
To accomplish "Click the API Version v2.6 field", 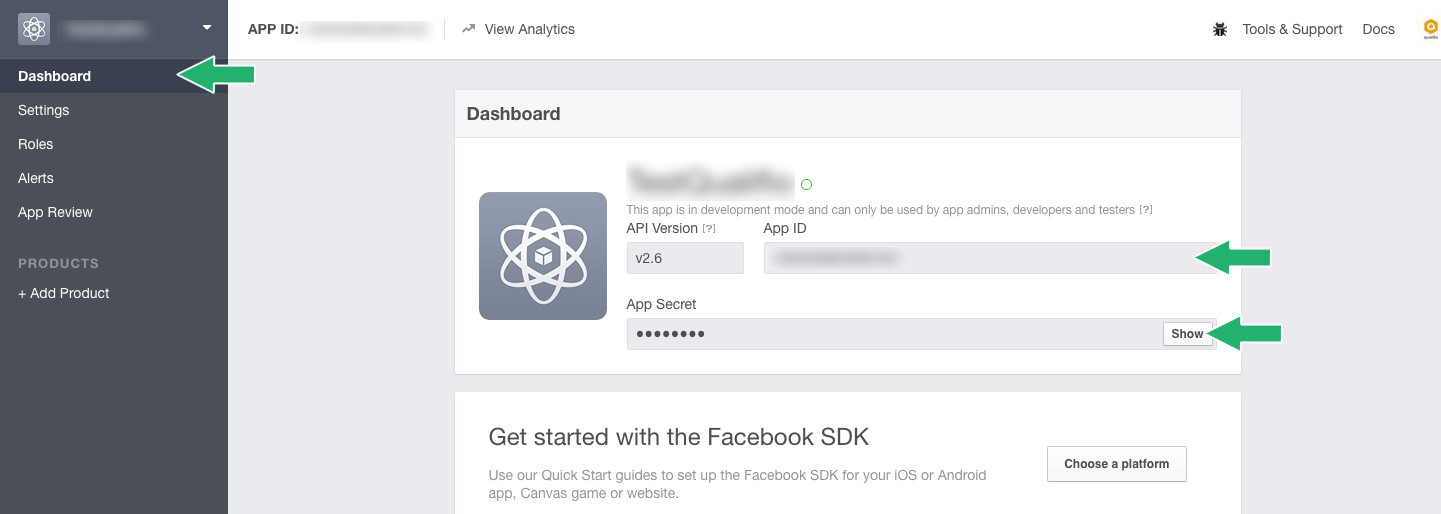I will 685,258.
